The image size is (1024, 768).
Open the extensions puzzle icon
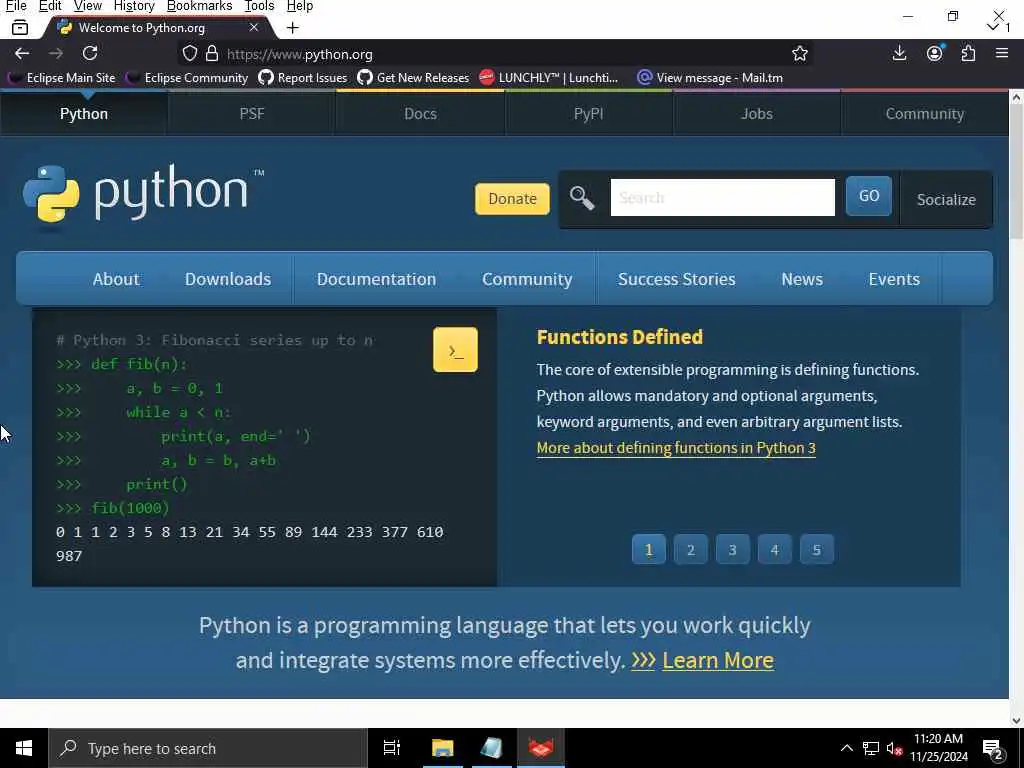[968, 54]
